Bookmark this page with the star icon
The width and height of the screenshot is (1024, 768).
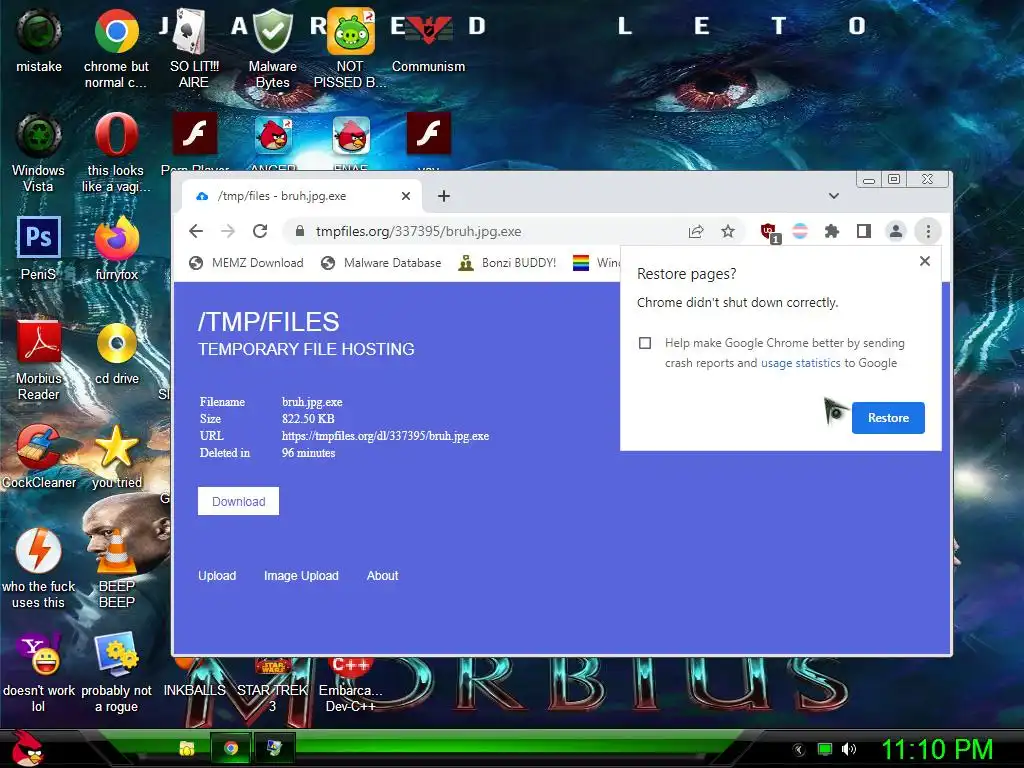728,231
